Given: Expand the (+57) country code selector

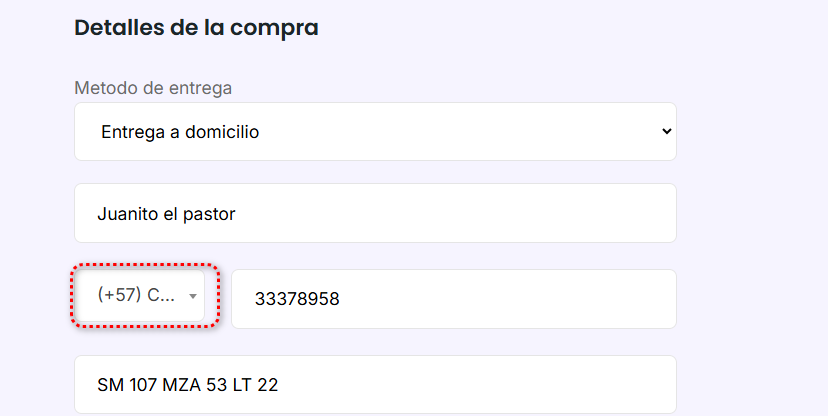Looking at the screenshot, I should (x=141, y=296).
